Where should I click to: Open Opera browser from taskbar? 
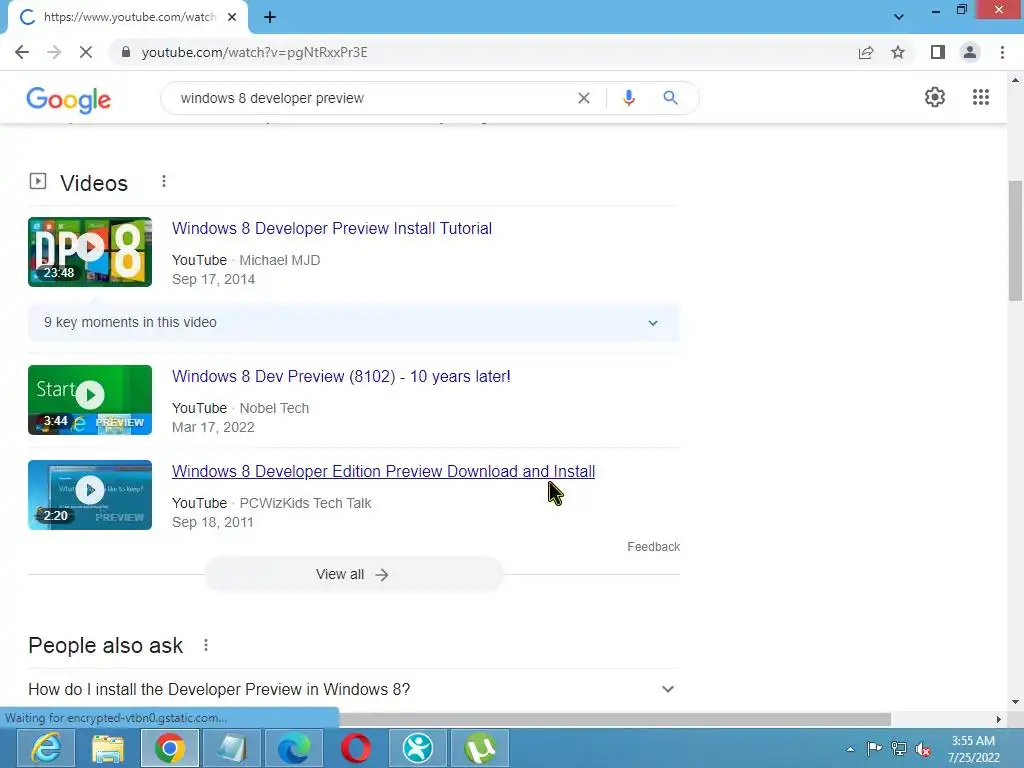tap(356, 748)
